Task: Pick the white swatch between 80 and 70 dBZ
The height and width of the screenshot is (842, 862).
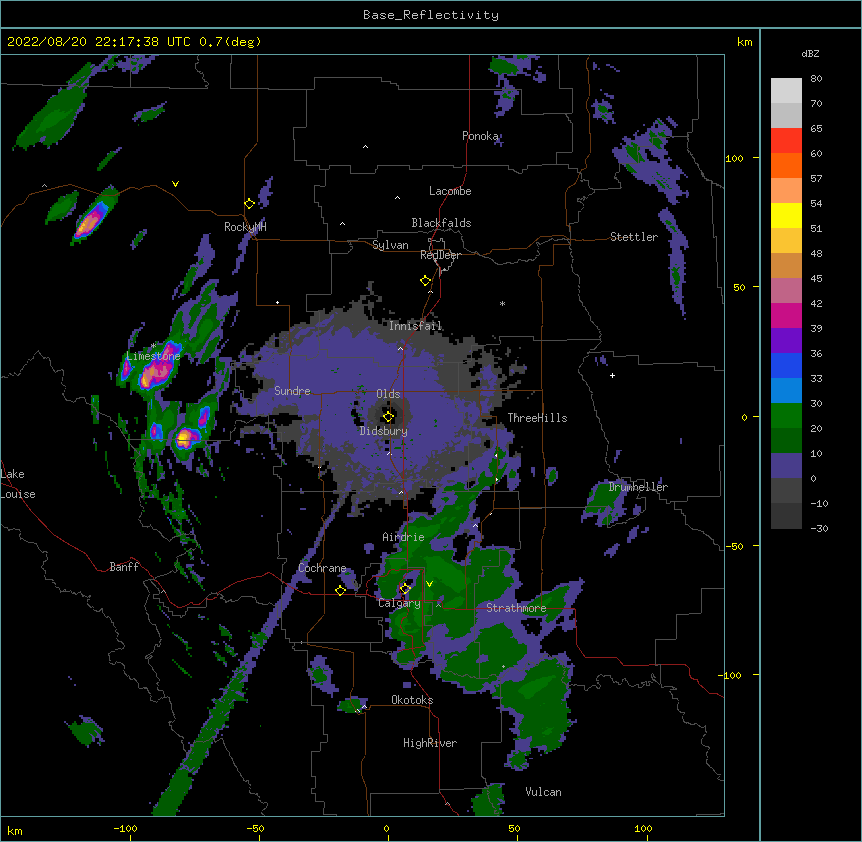Action: (786, 90)
